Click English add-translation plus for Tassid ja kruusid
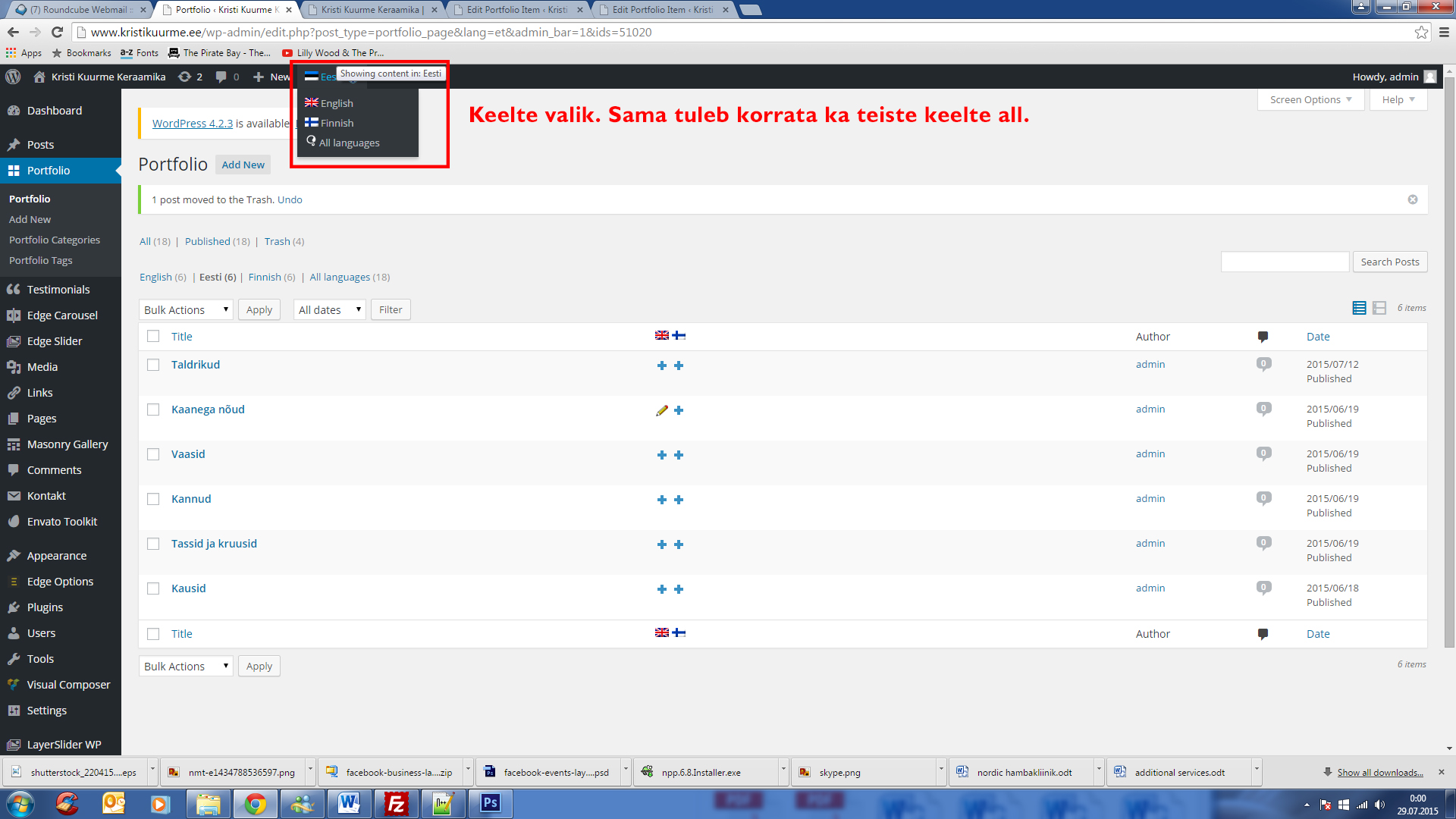 [x=662, y=544]
